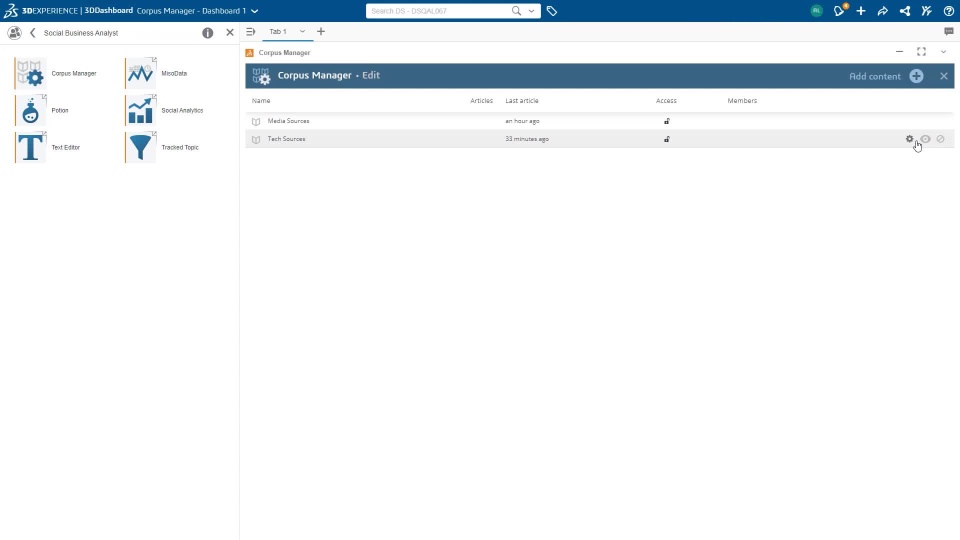The image size is (960, 540).
Task: Click the lock icon for Tech Sources
Action: point(667,139)
